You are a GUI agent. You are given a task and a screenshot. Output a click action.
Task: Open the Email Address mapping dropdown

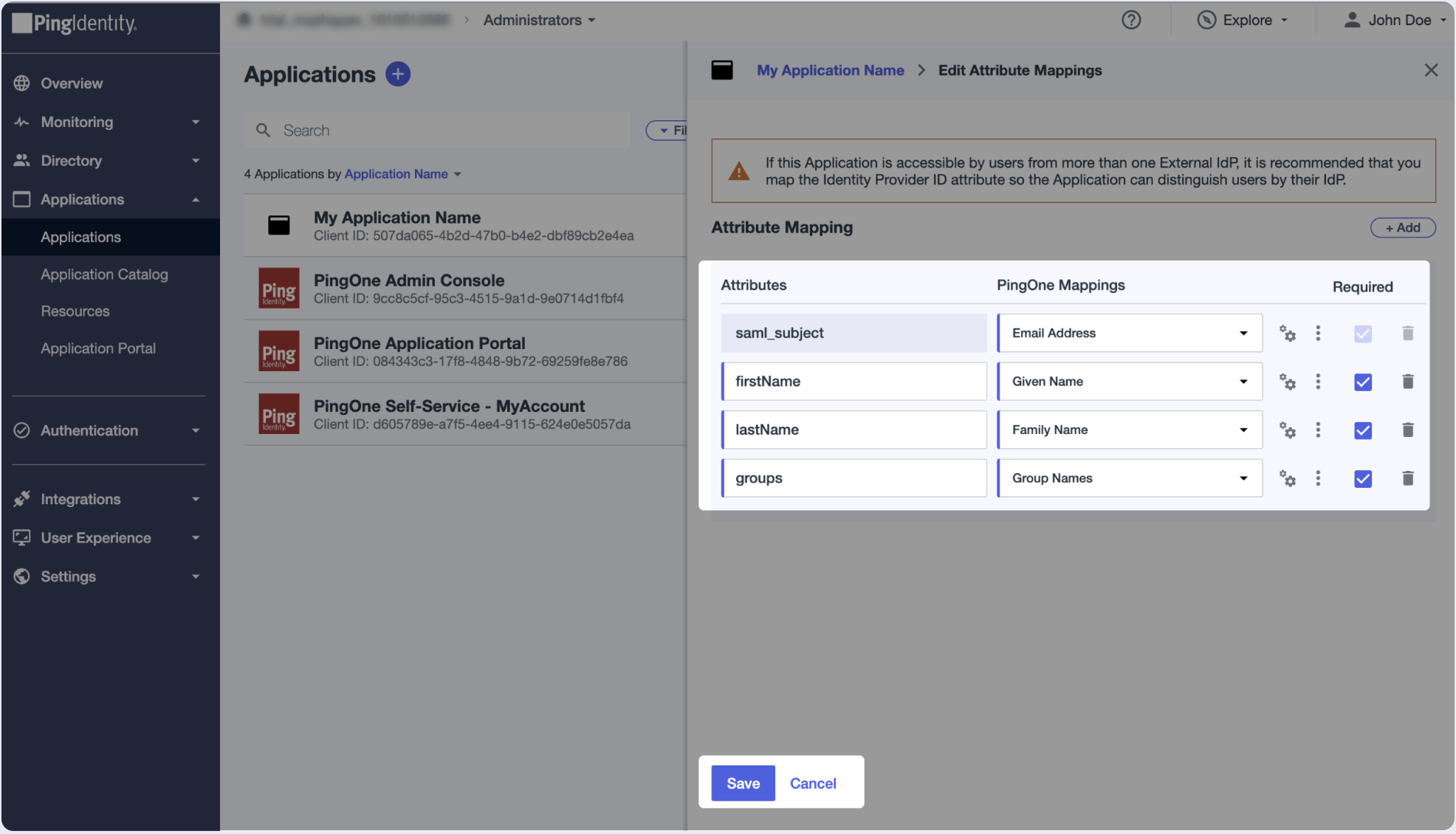1130,334
